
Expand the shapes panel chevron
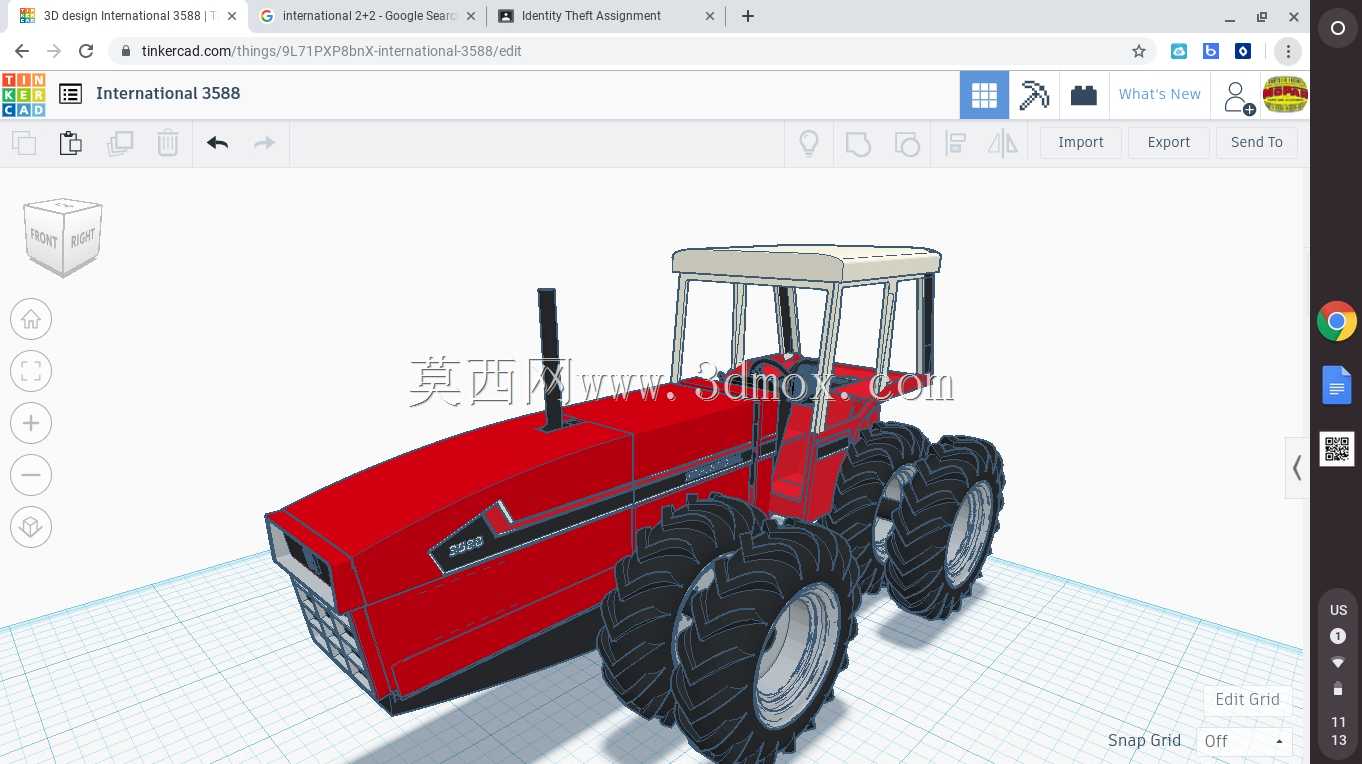click(x=1297, y=468)
